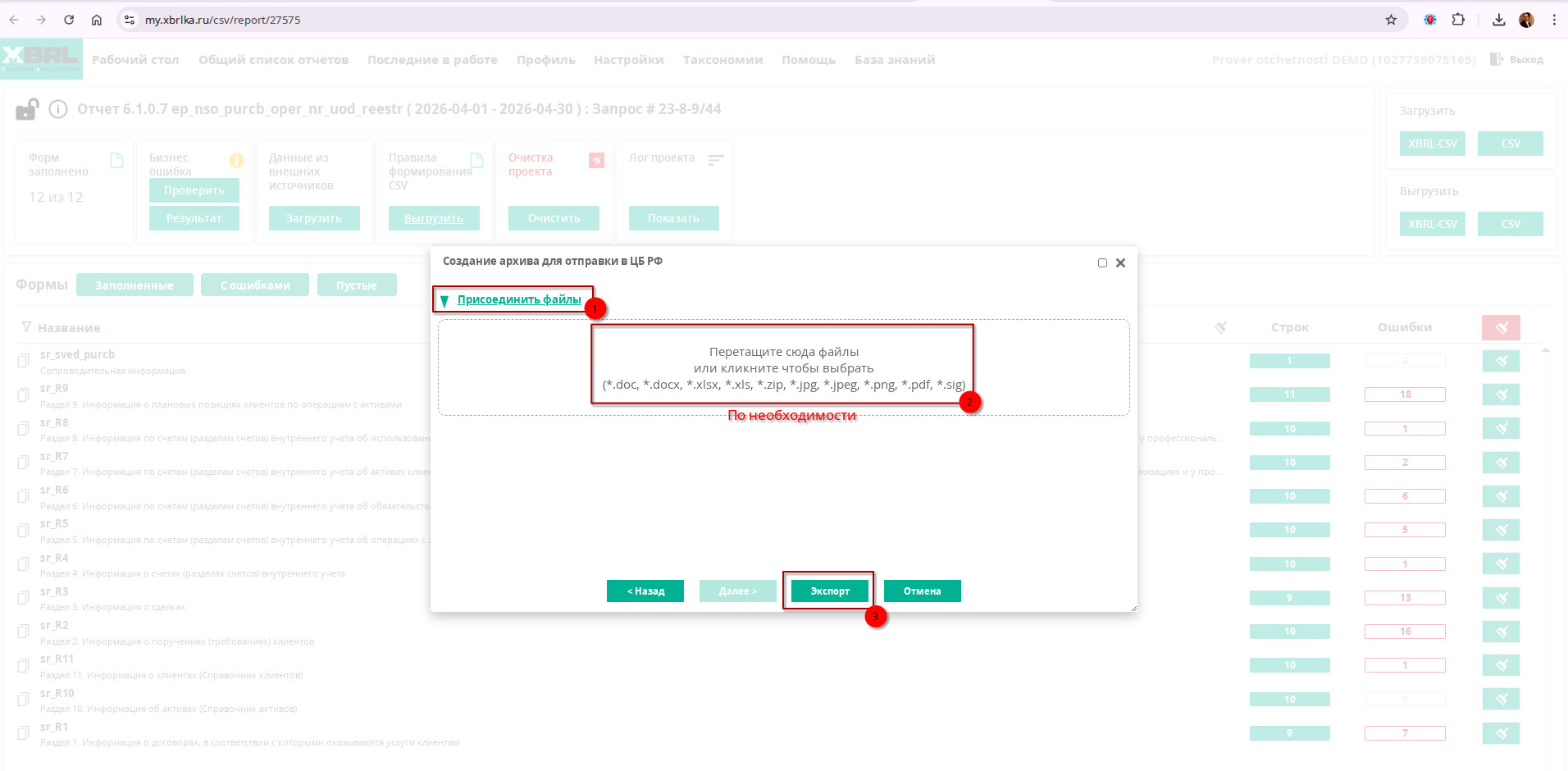Click the yellow warning icon in Бизнес ошибка
The height and width of the screenshot is (771, 1568).
tap(236, 160)
